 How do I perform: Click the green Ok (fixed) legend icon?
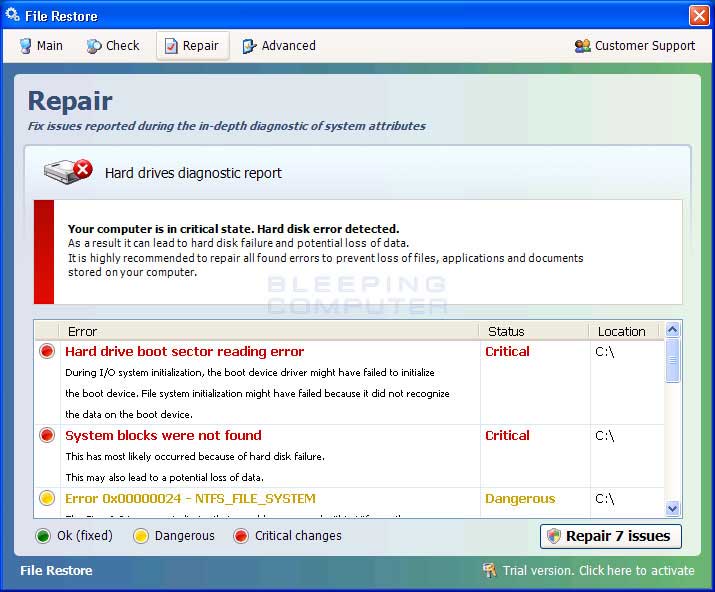[x=43, y=536]
